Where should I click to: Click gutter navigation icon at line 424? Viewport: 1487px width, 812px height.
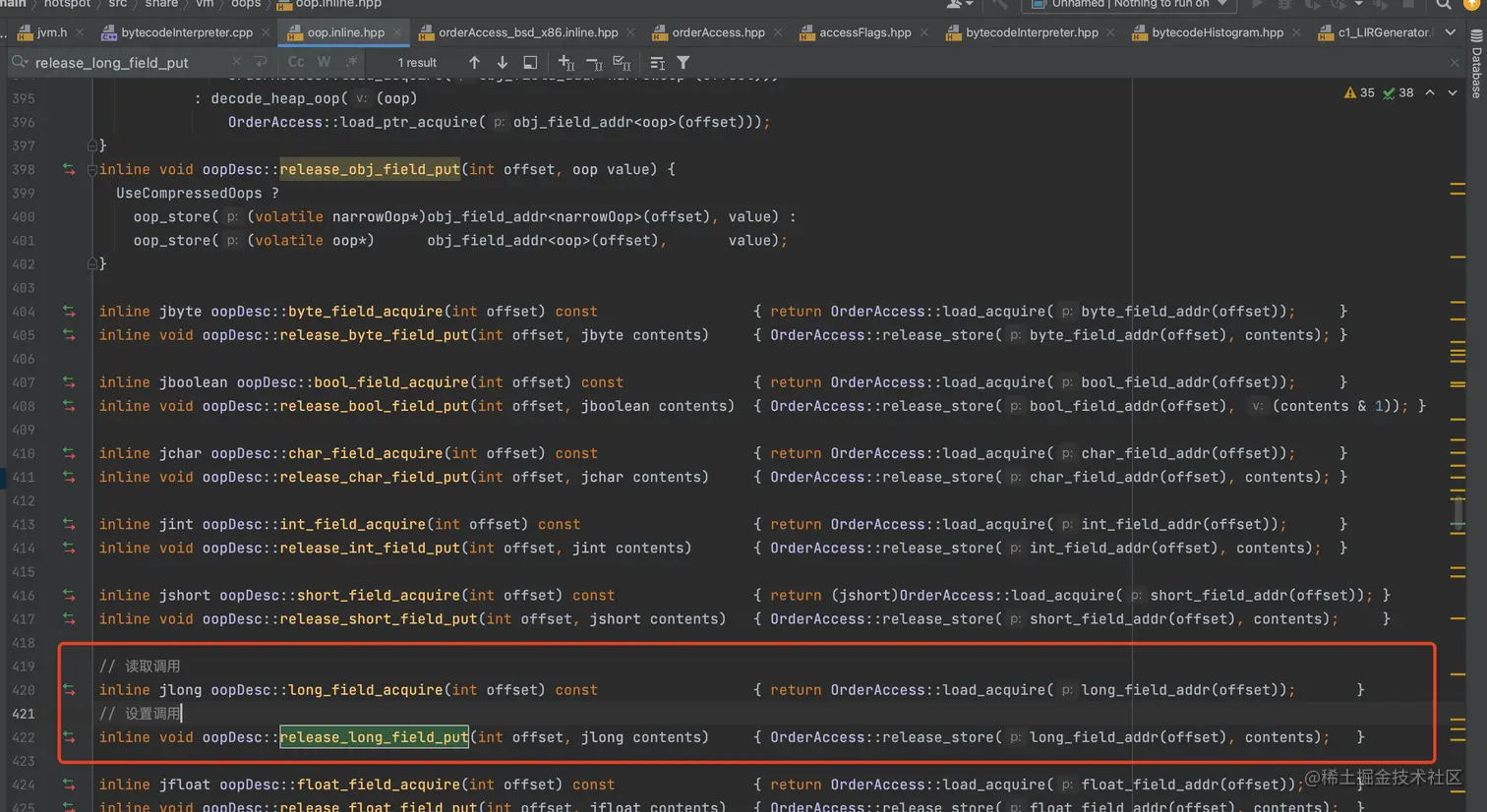[x=69, y=784]
